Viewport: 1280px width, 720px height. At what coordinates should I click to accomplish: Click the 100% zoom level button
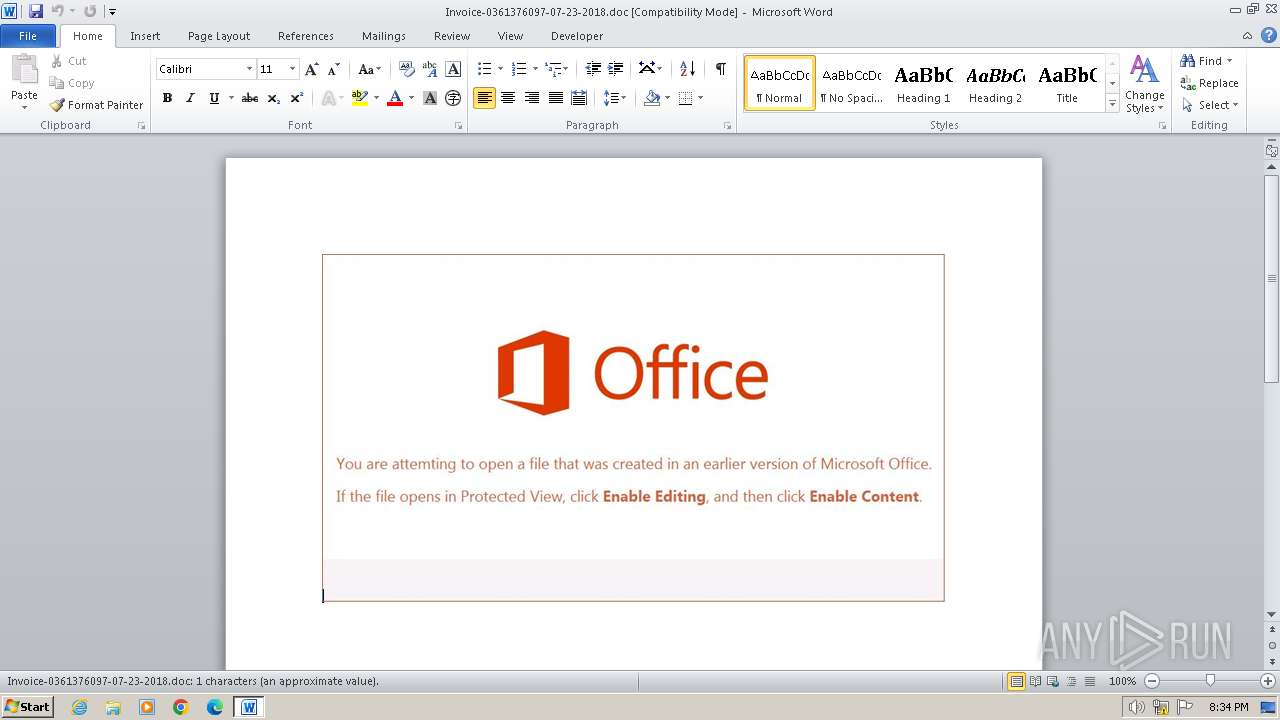[1122, 681]
